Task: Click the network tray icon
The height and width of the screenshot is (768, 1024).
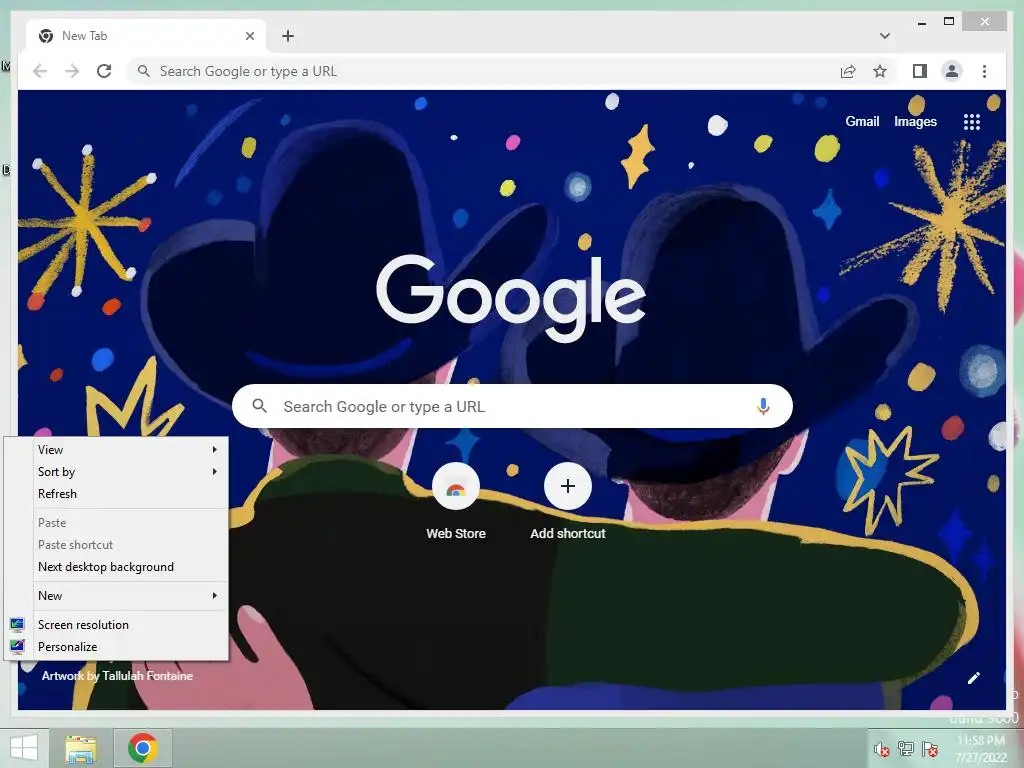Action: click(906, 749)
